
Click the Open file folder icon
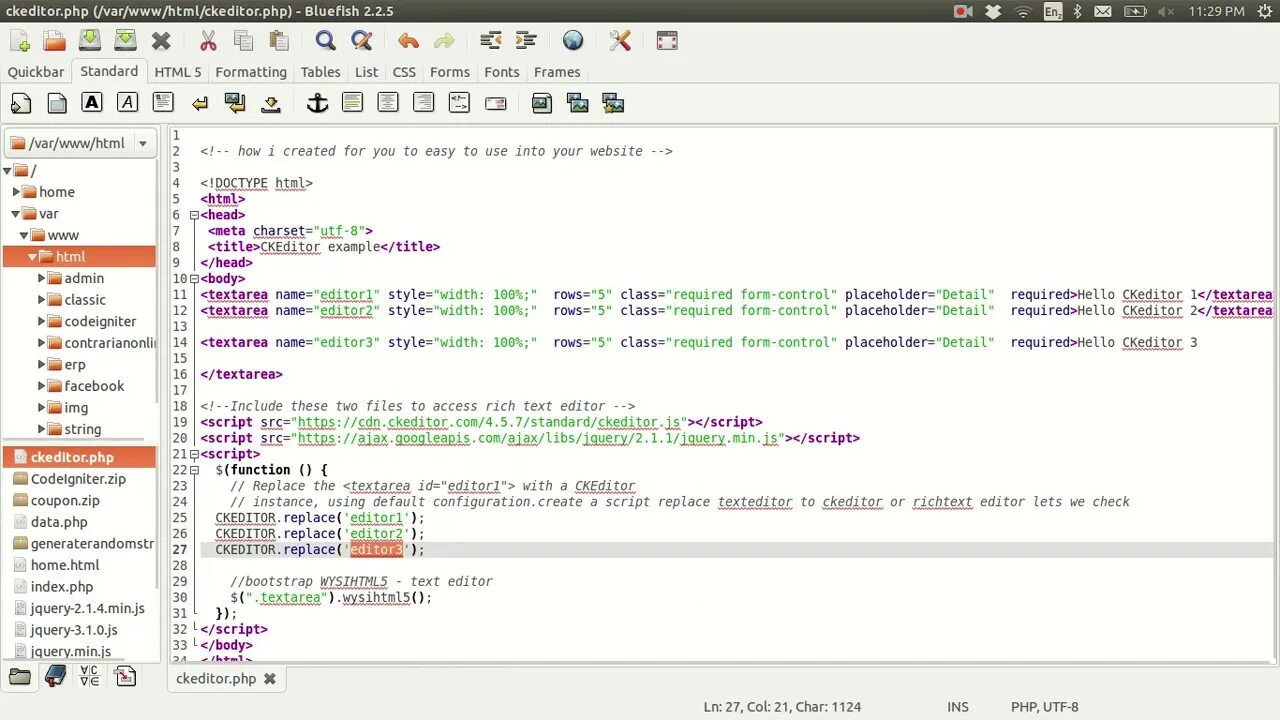[55, 41]
